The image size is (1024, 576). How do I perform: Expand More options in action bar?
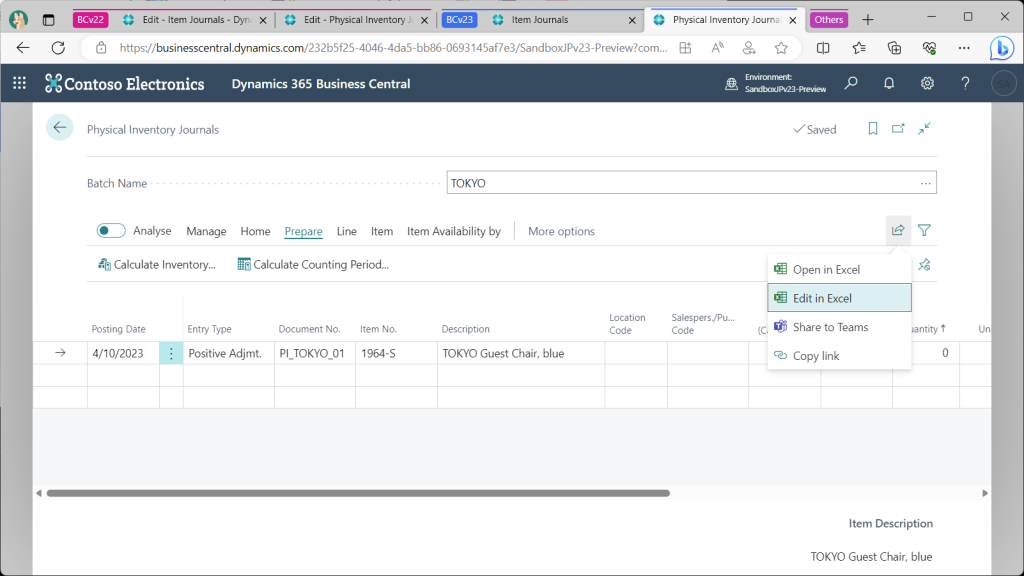pyautogui.click(x=561, y=231)
